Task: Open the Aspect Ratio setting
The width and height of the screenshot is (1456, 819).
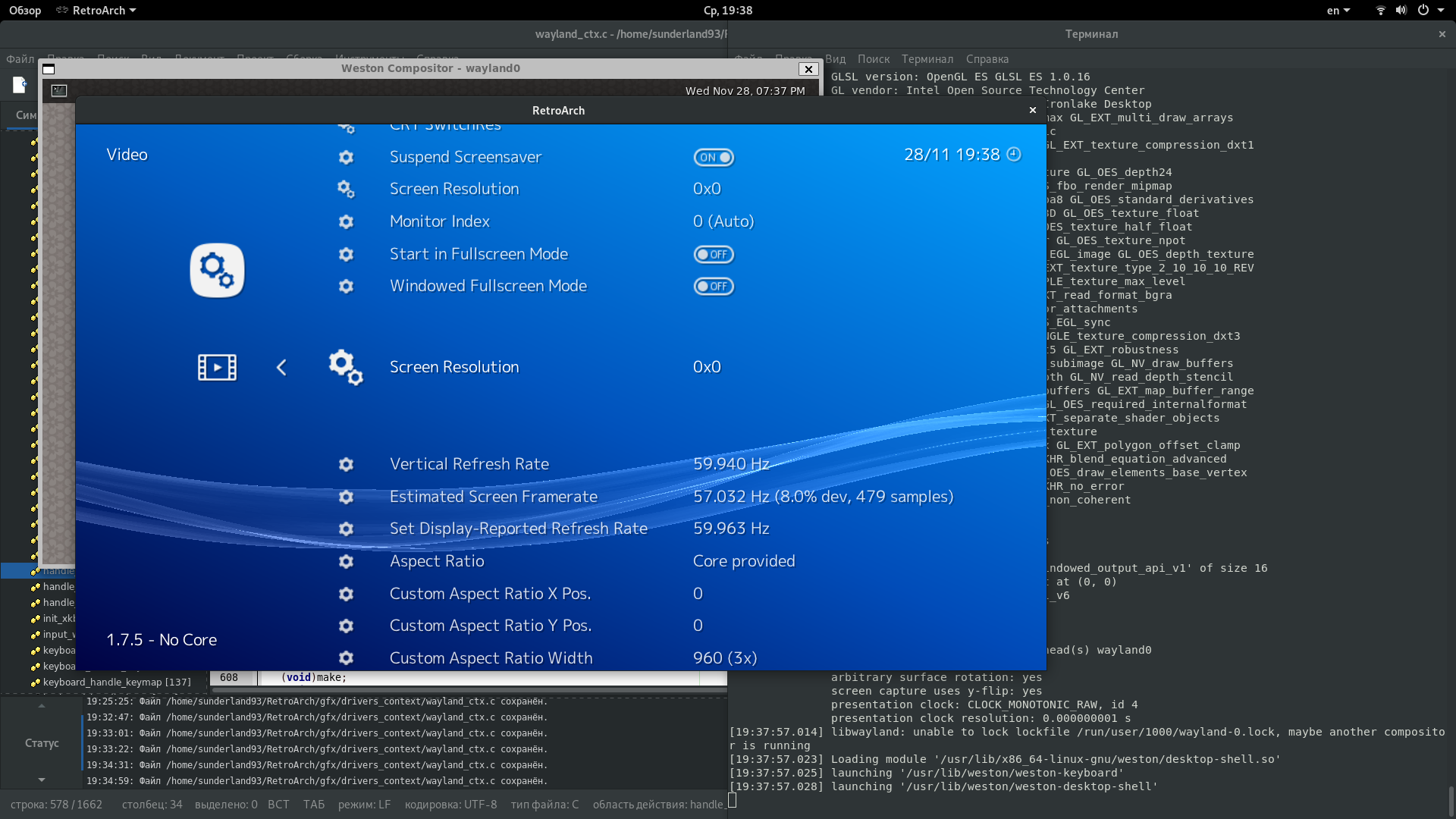Action: point(437,561)
